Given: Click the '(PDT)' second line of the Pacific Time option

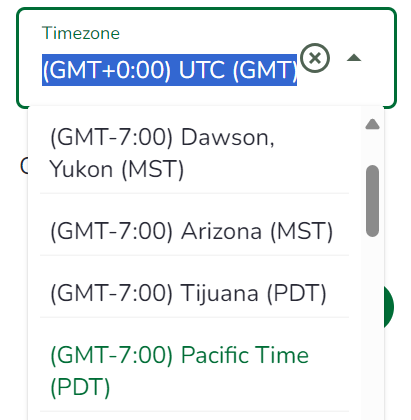Looking at the screenshot, I should (80, 387).
